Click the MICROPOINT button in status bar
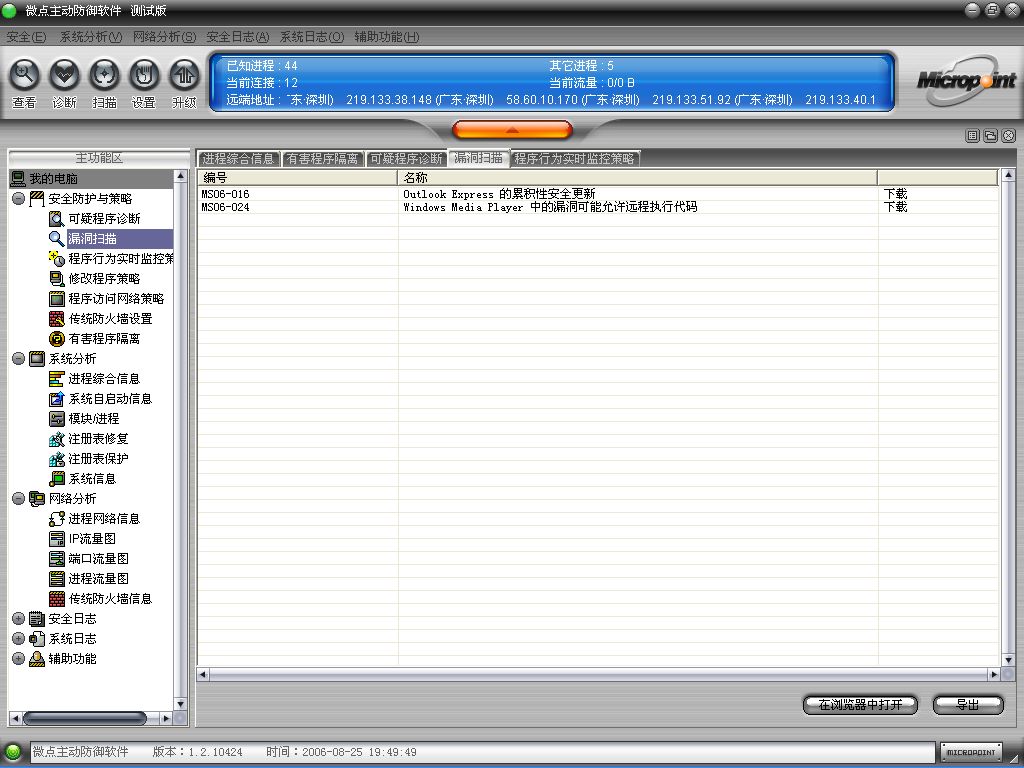Screen dimensions: 1024x768 click(x=972, y=752)
